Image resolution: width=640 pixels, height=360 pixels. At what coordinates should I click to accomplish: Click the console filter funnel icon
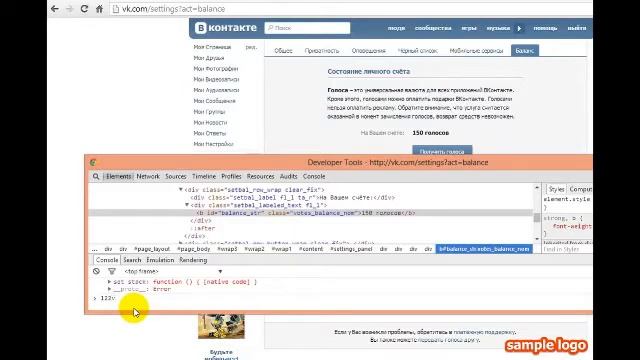click(111, 271)
